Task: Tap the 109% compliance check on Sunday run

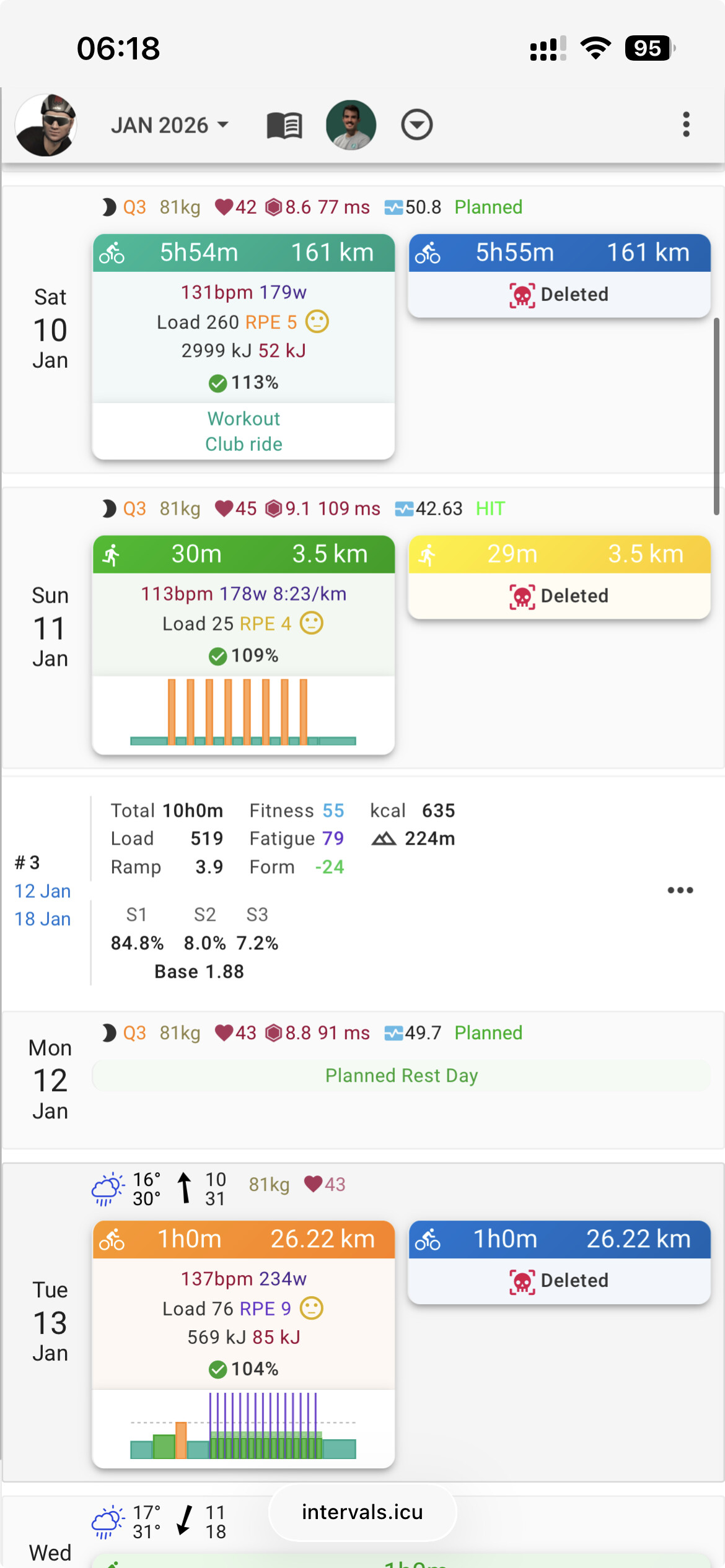Action: coord(217,656)
